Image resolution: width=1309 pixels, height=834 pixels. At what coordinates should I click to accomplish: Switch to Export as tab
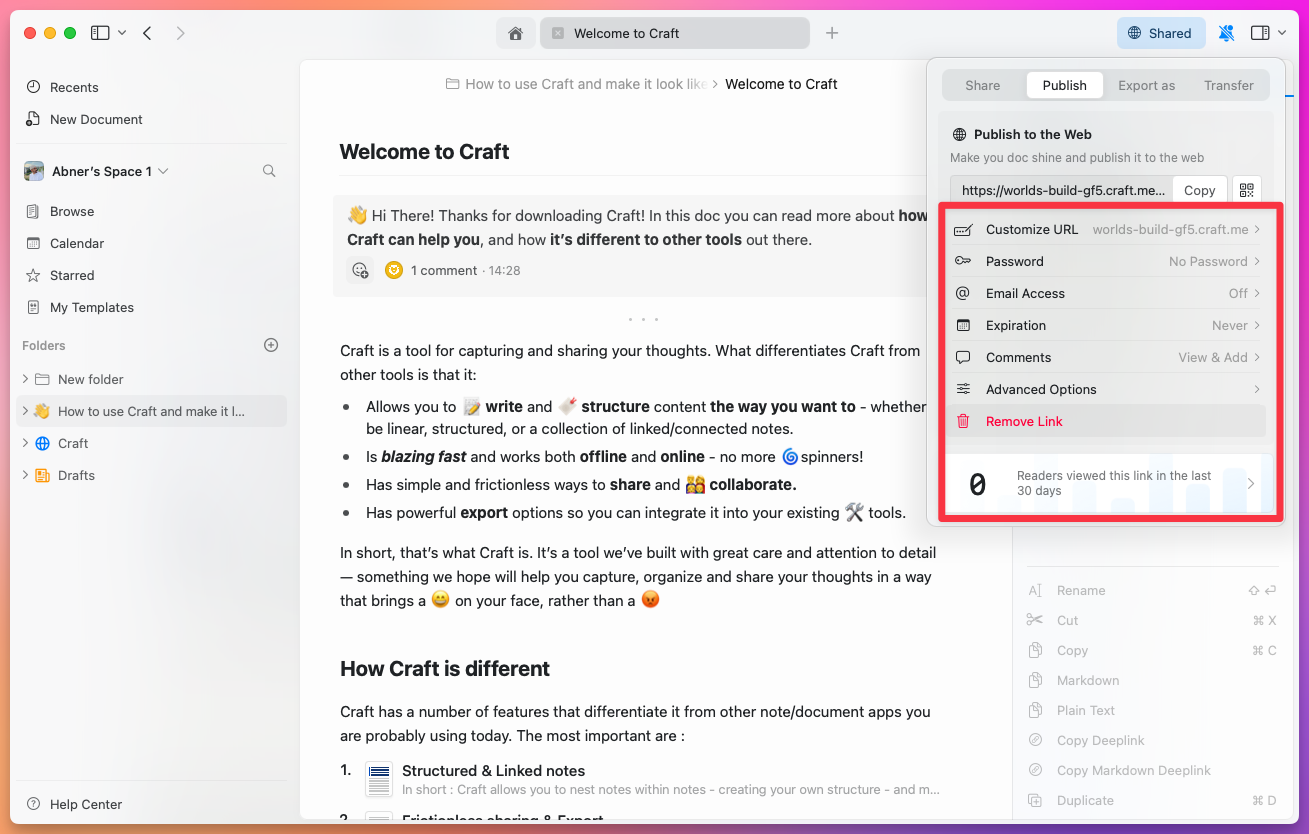click(x=1146, y=85)
